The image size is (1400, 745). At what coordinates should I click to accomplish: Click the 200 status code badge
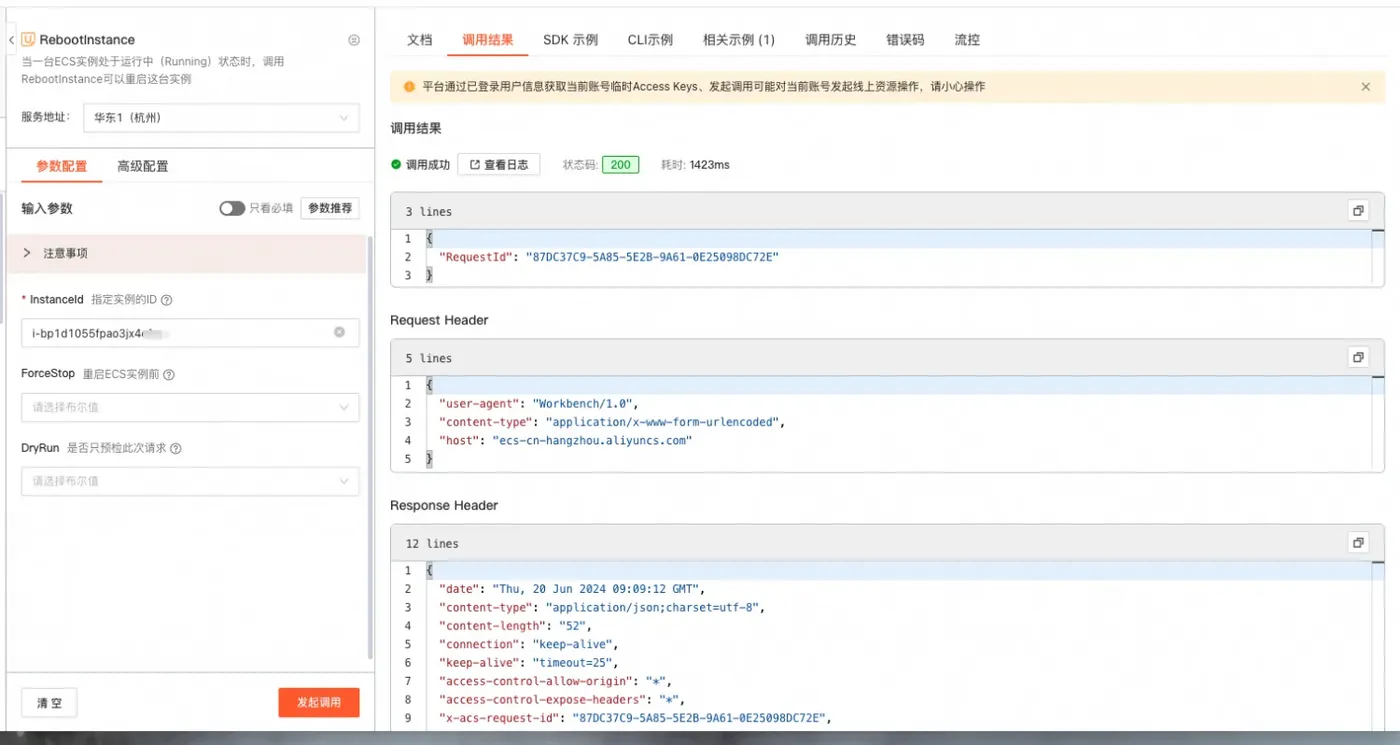pyautogui.click(x=620, y=165)
